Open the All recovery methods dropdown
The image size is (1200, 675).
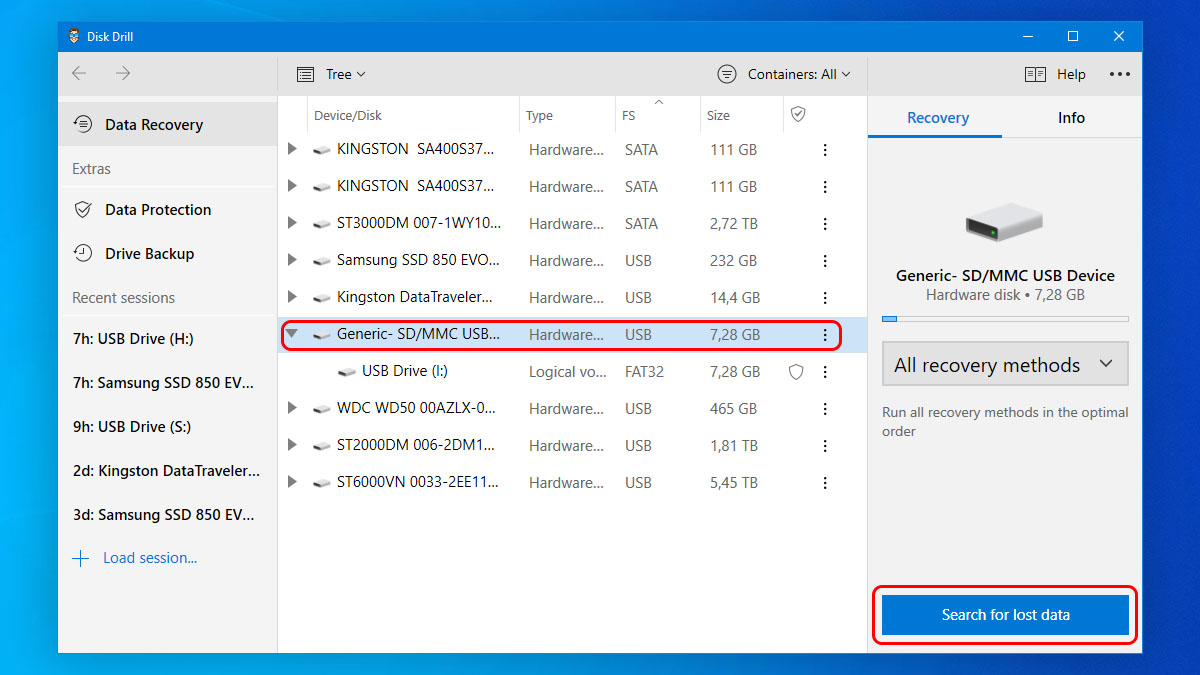tap(1005, 365)
